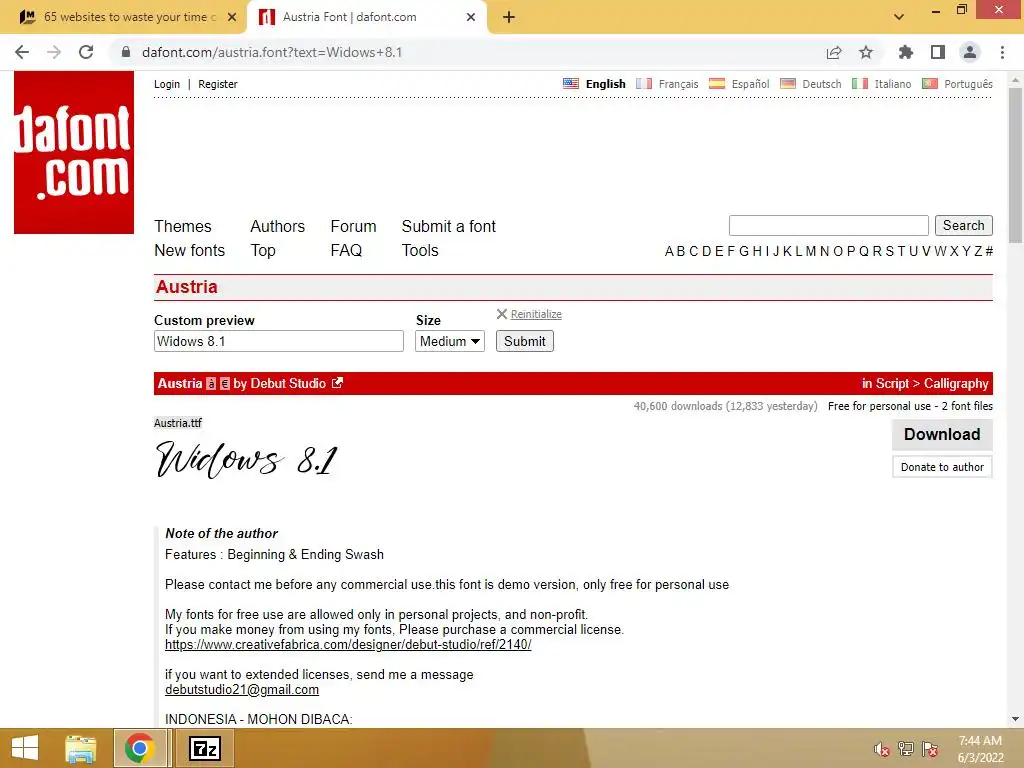Switch language to Français
Viewport: 1024px width, 768px height.
678,84
